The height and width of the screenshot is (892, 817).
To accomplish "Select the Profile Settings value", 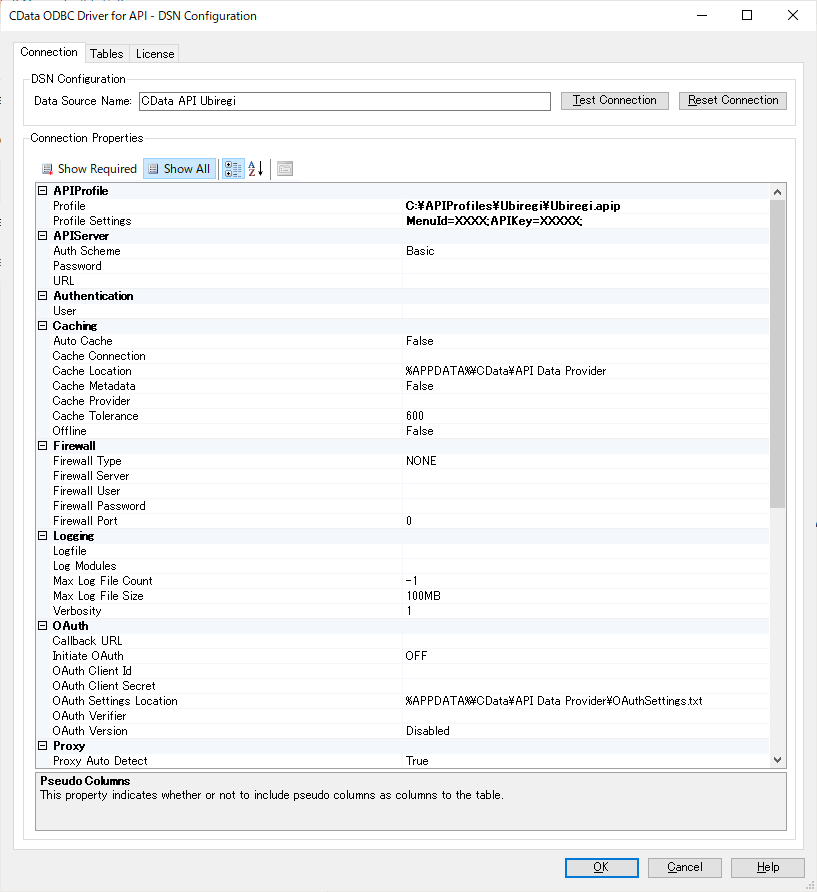I will coord(494,221).
